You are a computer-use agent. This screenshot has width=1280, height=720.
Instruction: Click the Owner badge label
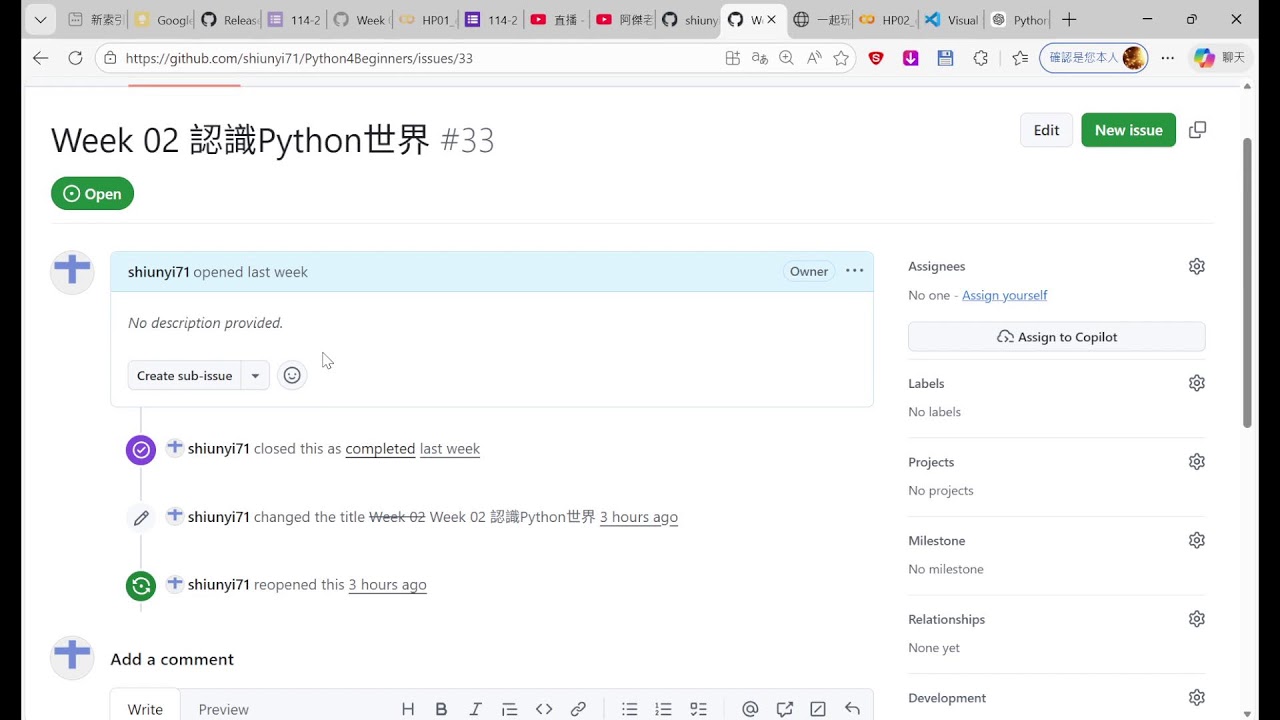[x=809, y=271]
